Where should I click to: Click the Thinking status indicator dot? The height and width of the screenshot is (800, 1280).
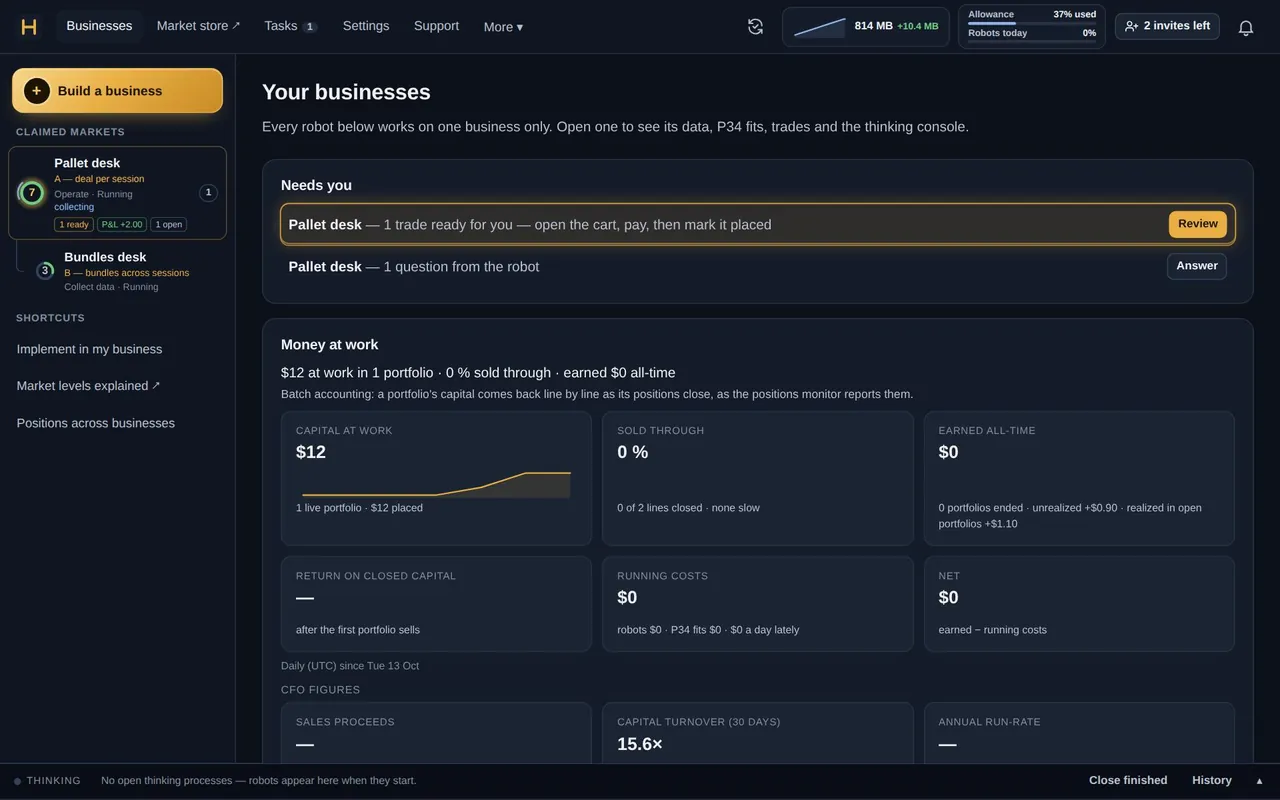(x=17, y=781)
